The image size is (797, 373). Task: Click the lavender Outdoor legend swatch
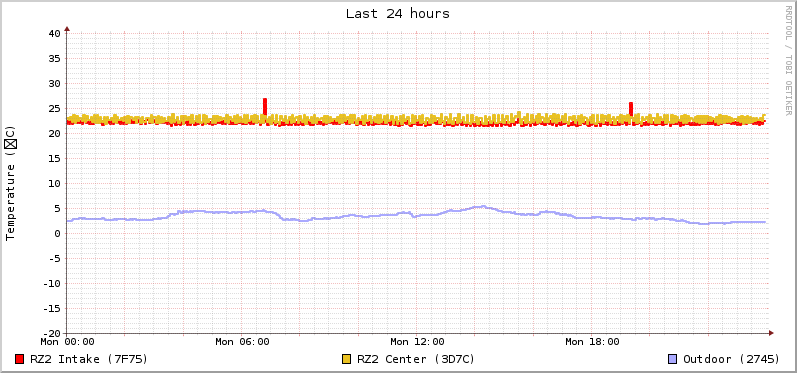672,359
